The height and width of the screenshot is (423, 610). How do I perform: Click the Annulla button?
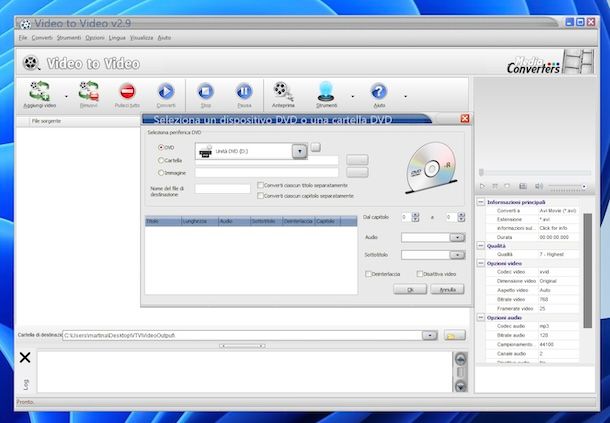point(447,290)
